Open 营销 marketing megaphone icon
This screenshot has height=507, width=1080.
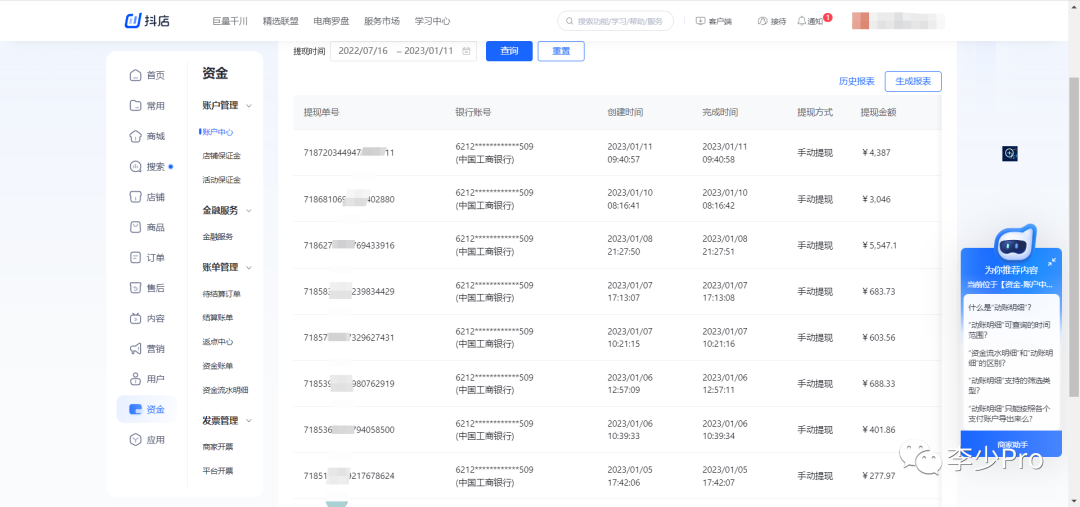(136, 349)
